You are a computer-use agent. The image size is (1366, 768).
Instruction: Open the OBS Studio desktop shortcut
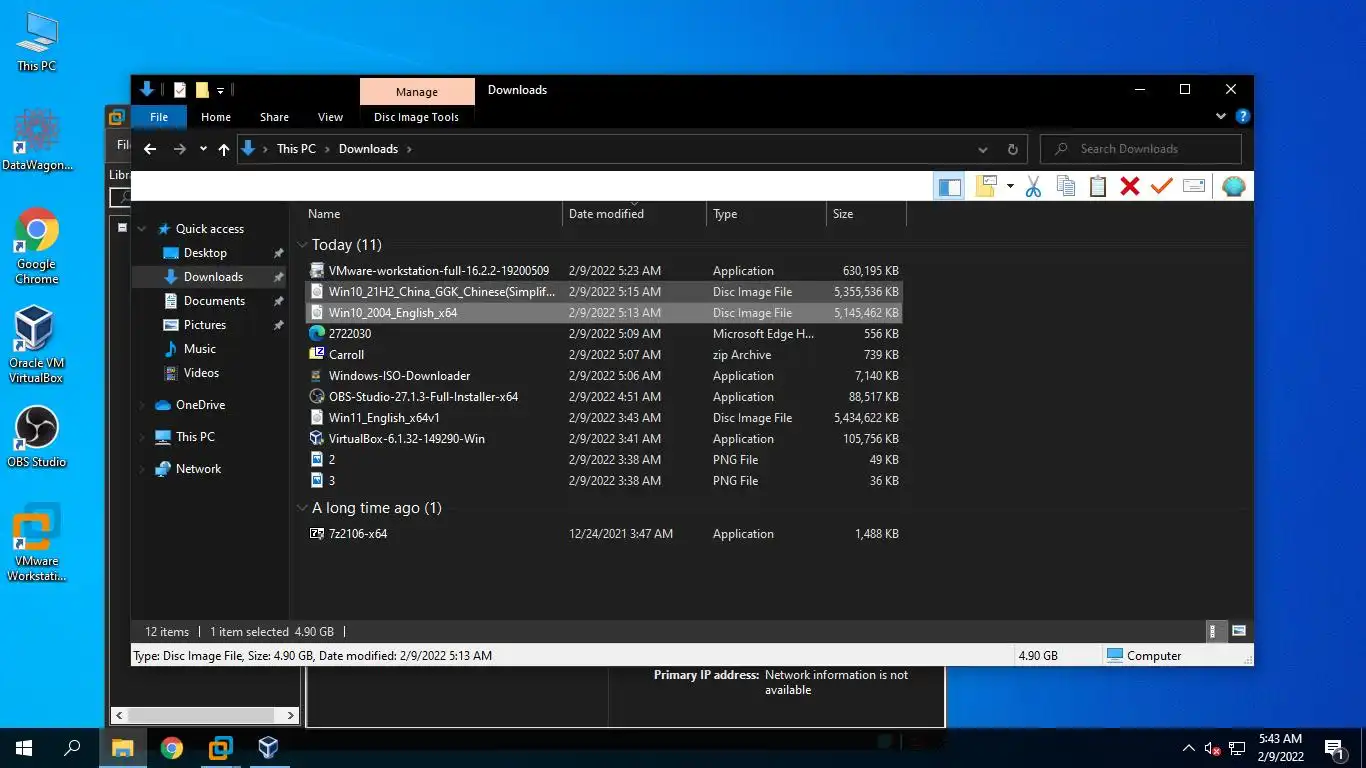(x=36, y=437)
